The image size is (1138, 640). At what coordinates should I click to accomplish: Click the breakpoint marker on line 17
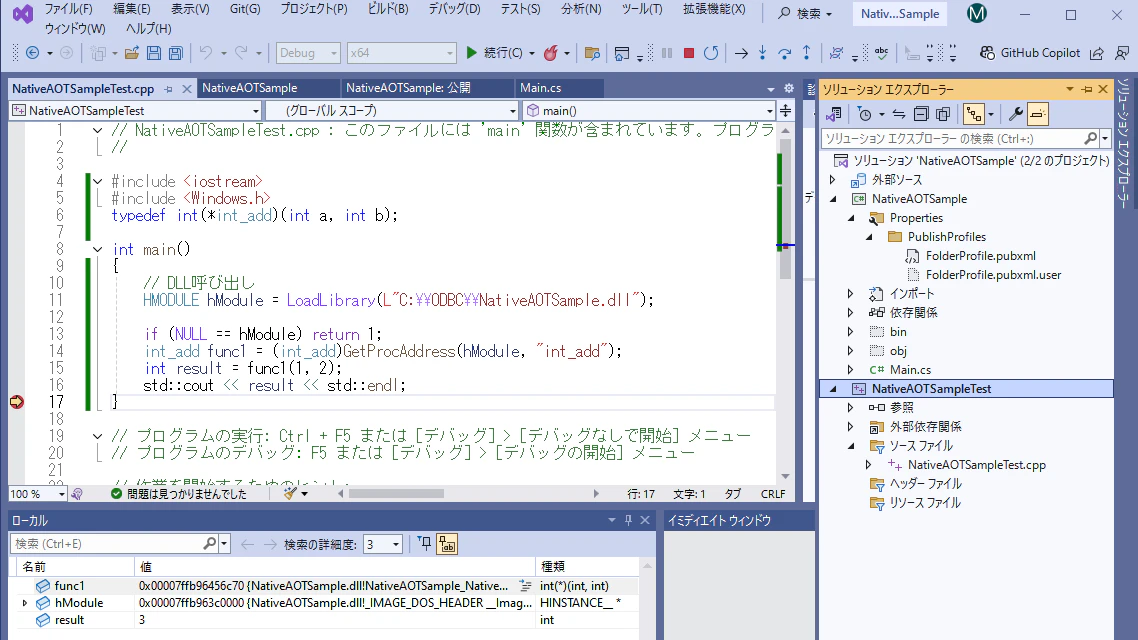point(17,402)
